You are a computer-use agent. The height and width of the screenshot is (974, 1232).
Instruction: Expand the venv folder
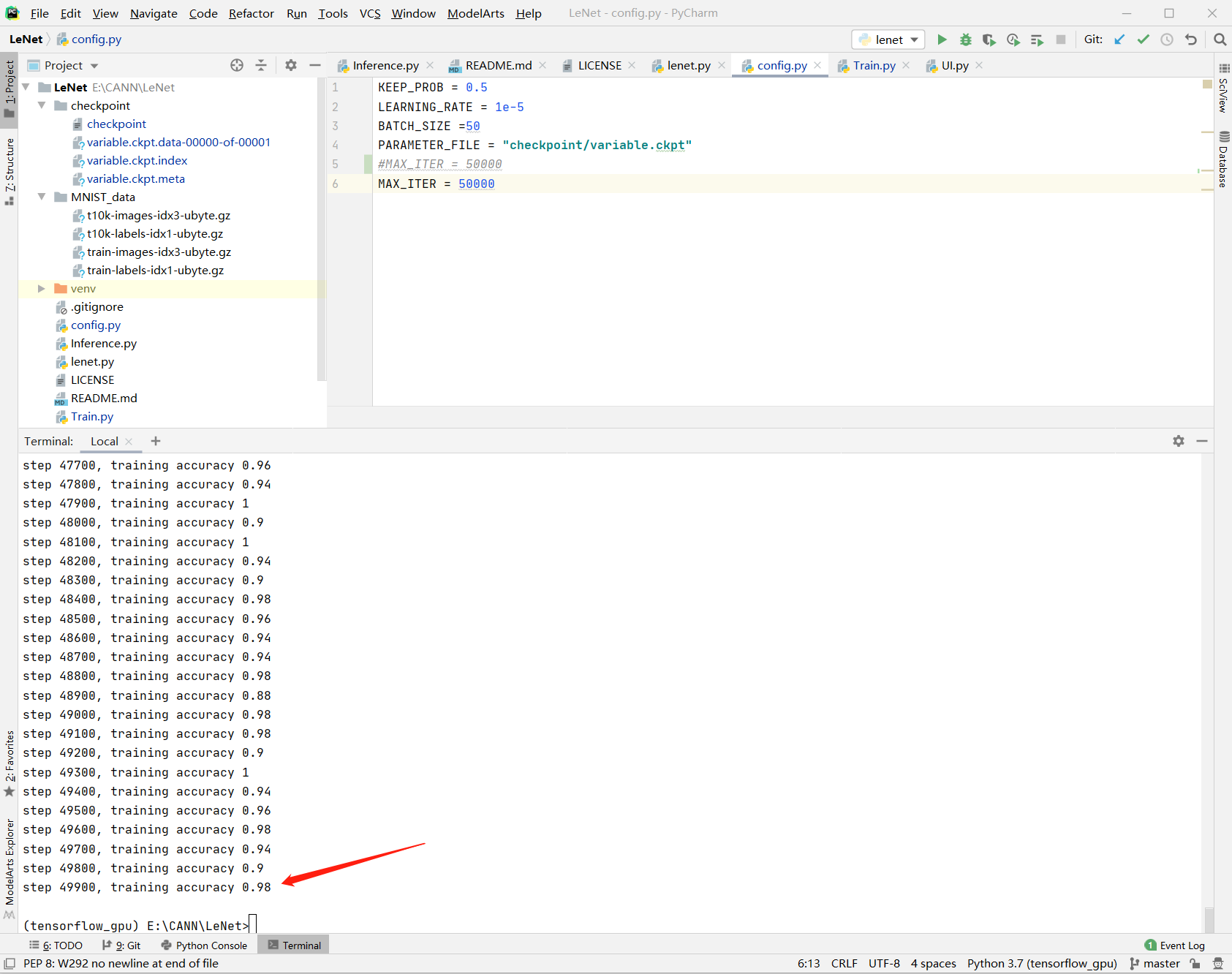(x=42, y=289)
